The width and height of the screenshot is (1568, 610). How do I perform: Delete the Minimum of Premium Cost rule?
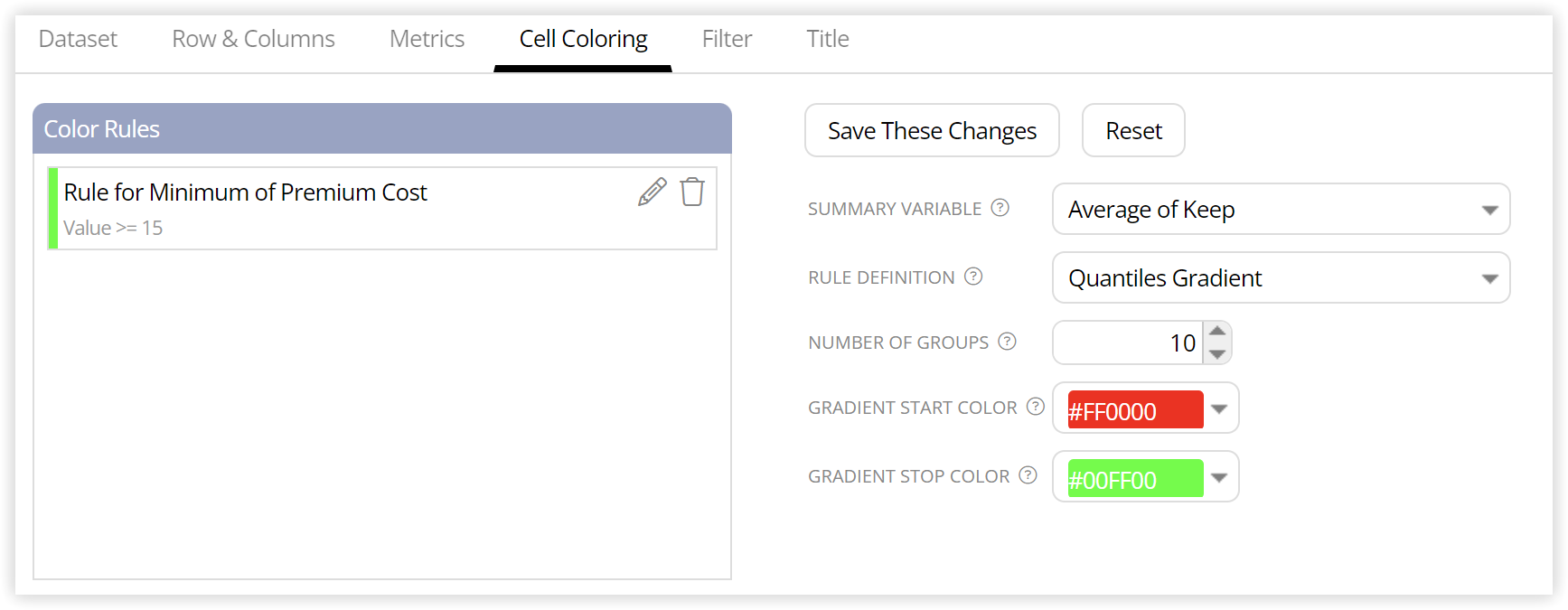[692, 192]
